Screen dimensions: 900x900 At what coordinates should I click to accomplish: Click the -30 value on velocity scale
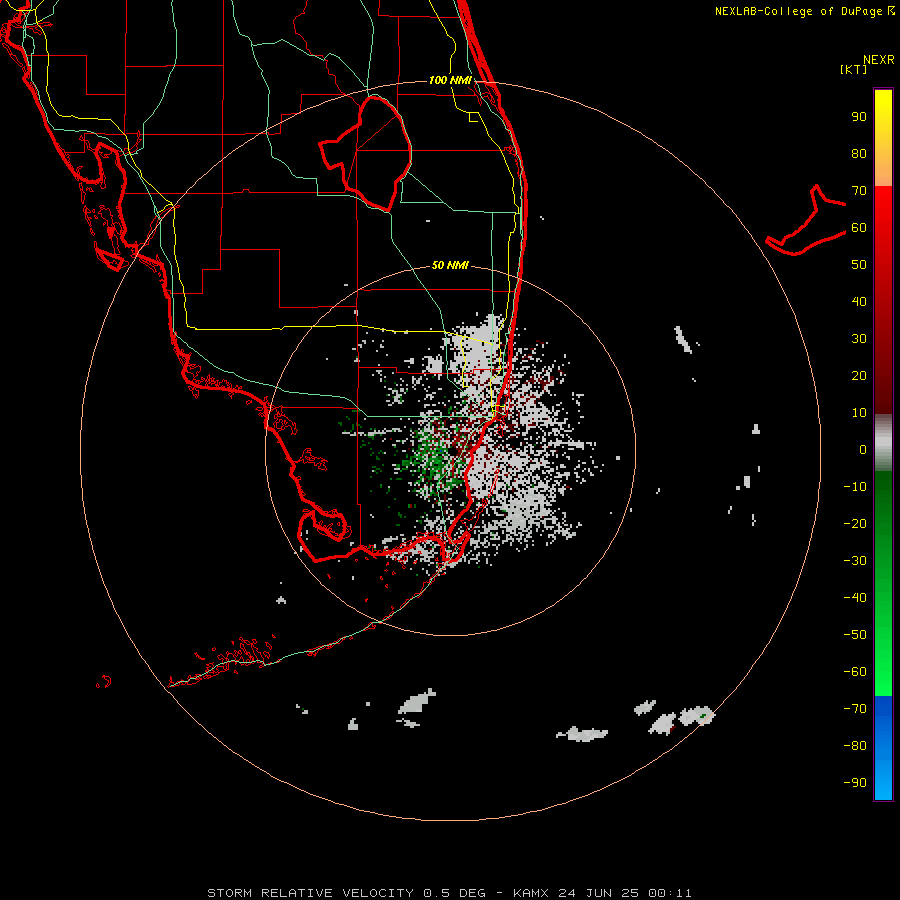click(855, 561)
